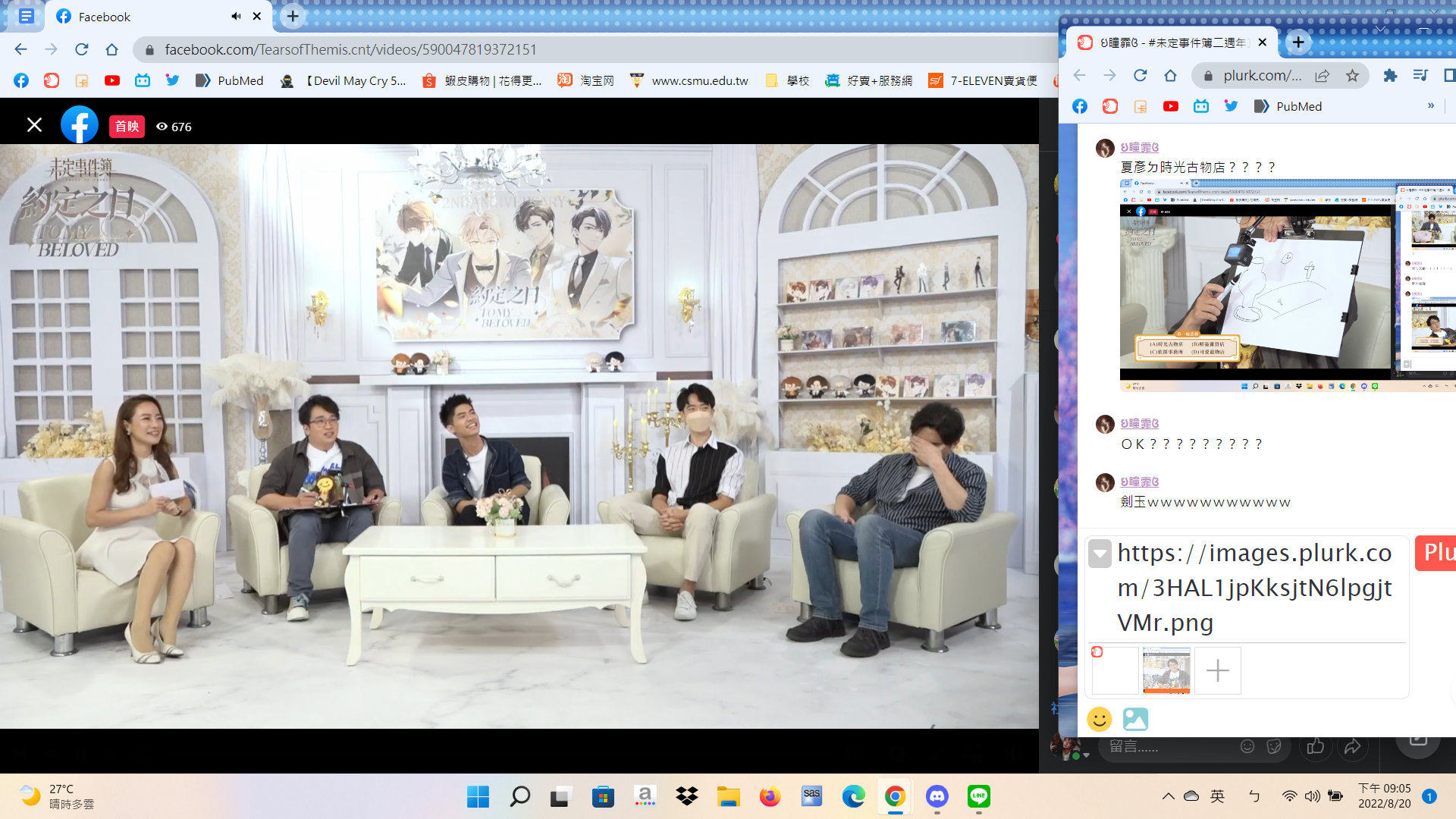Viewport: 1456px width, 819px height.
Task: Bookmark the Plurk page with star icon
Action: coord(1352,75)
